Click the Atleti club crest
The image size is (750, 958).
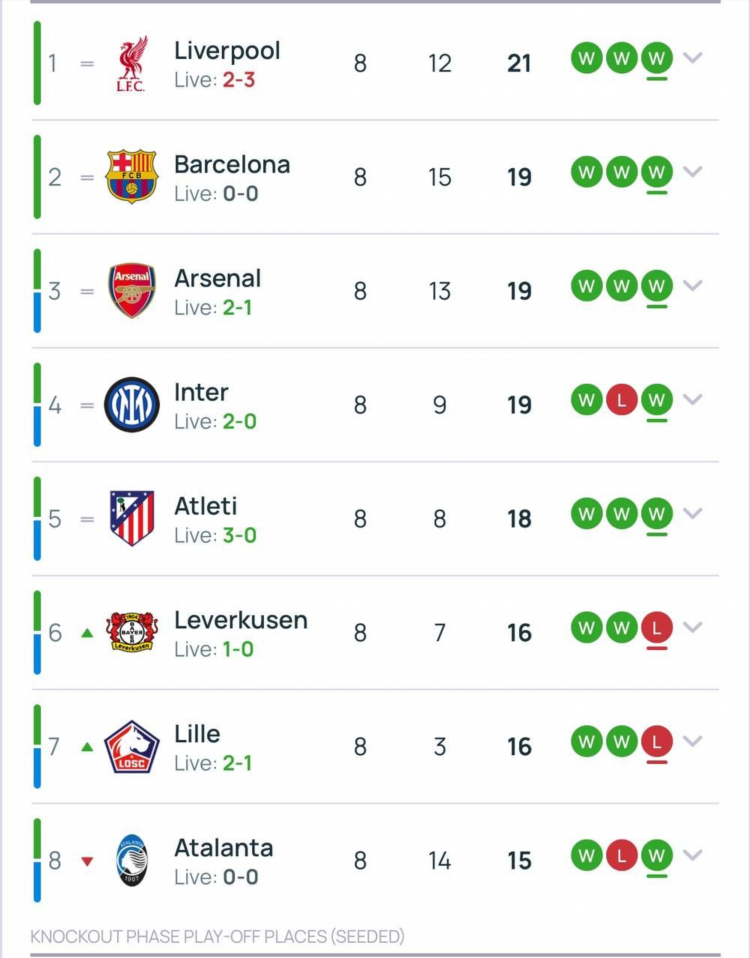(132, 518)
